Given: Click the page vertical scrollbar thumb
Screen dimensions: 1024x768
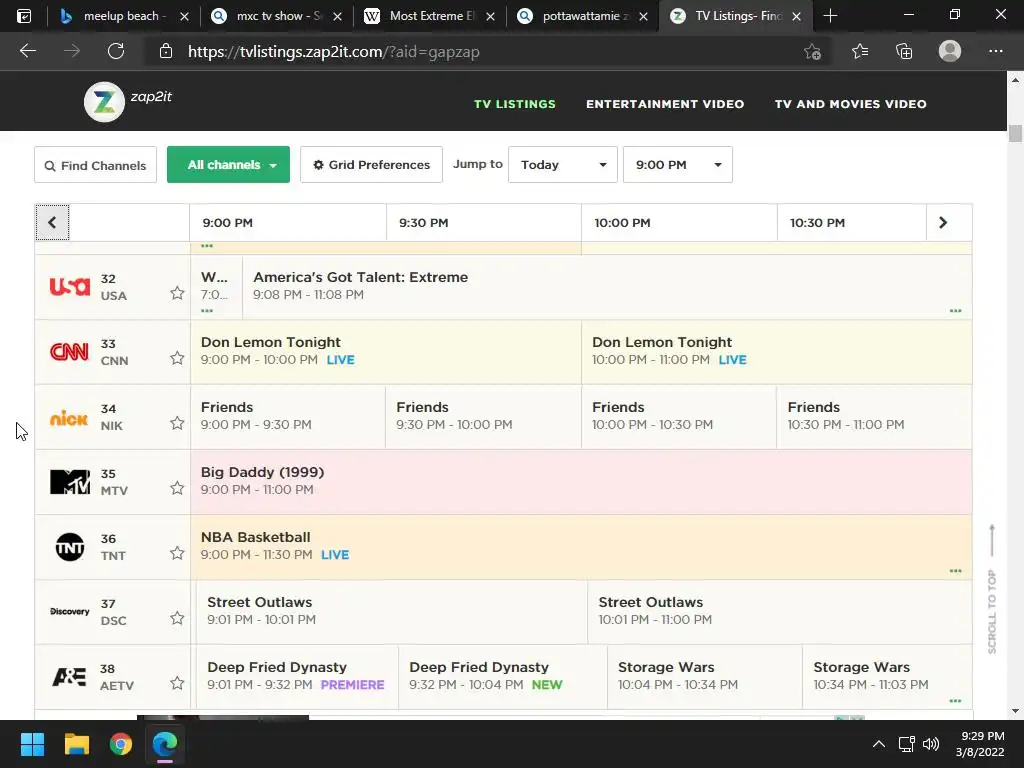Looking at the screenshot, I should coord(1015,133).
